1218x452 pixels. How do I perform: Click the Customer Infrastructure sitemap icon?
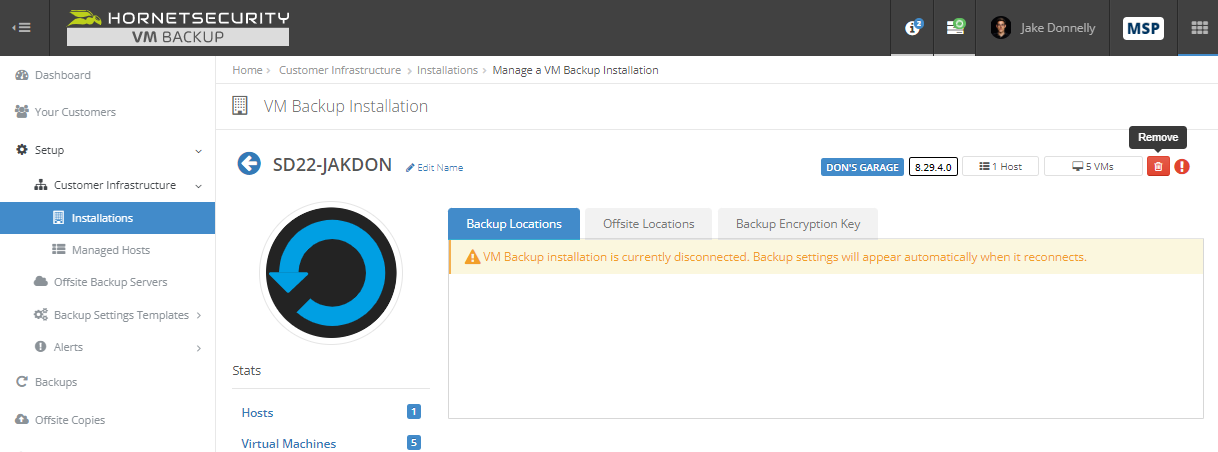tap(41, 185)
